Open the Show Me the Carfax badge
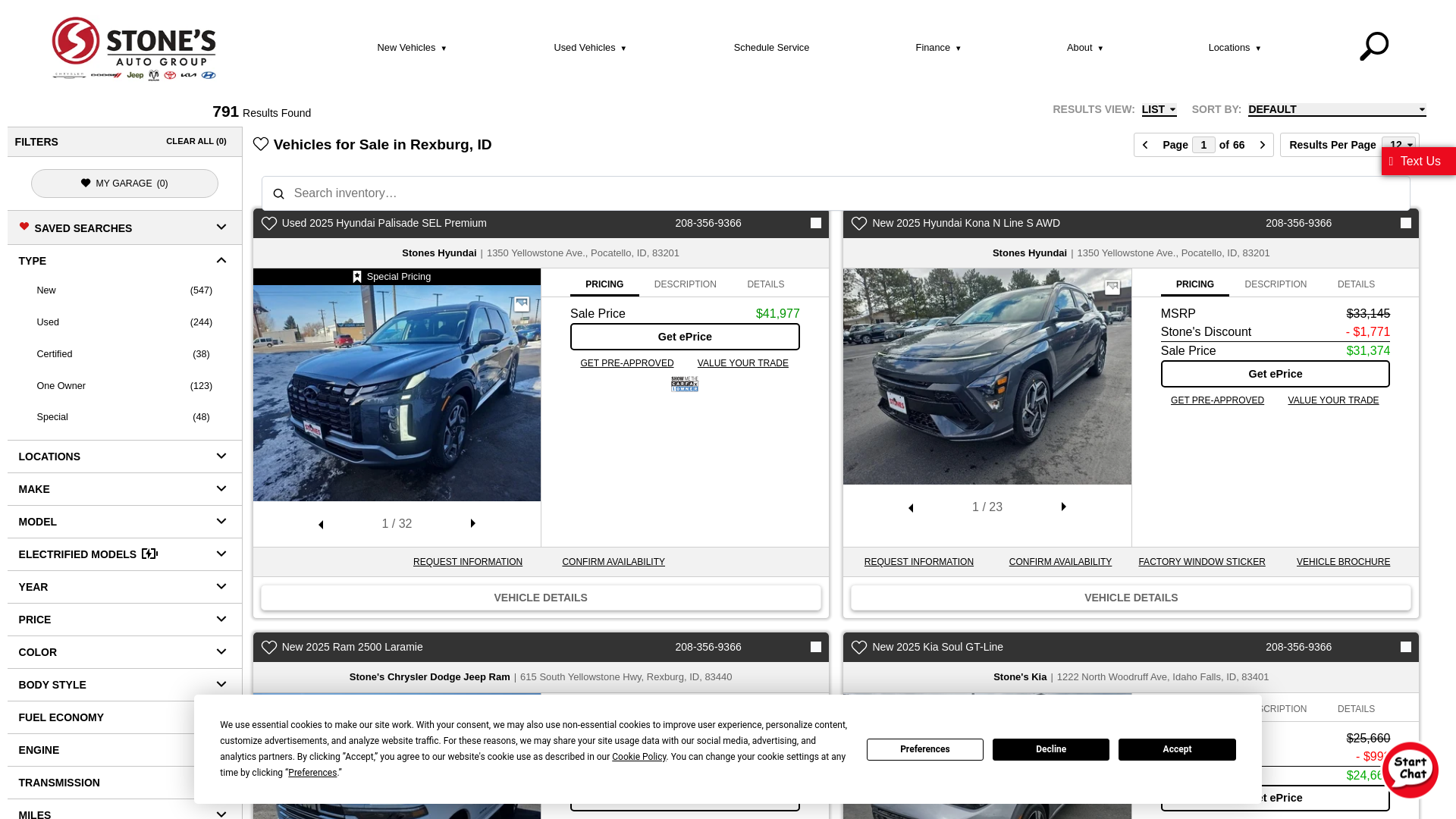 pos(685,384)
